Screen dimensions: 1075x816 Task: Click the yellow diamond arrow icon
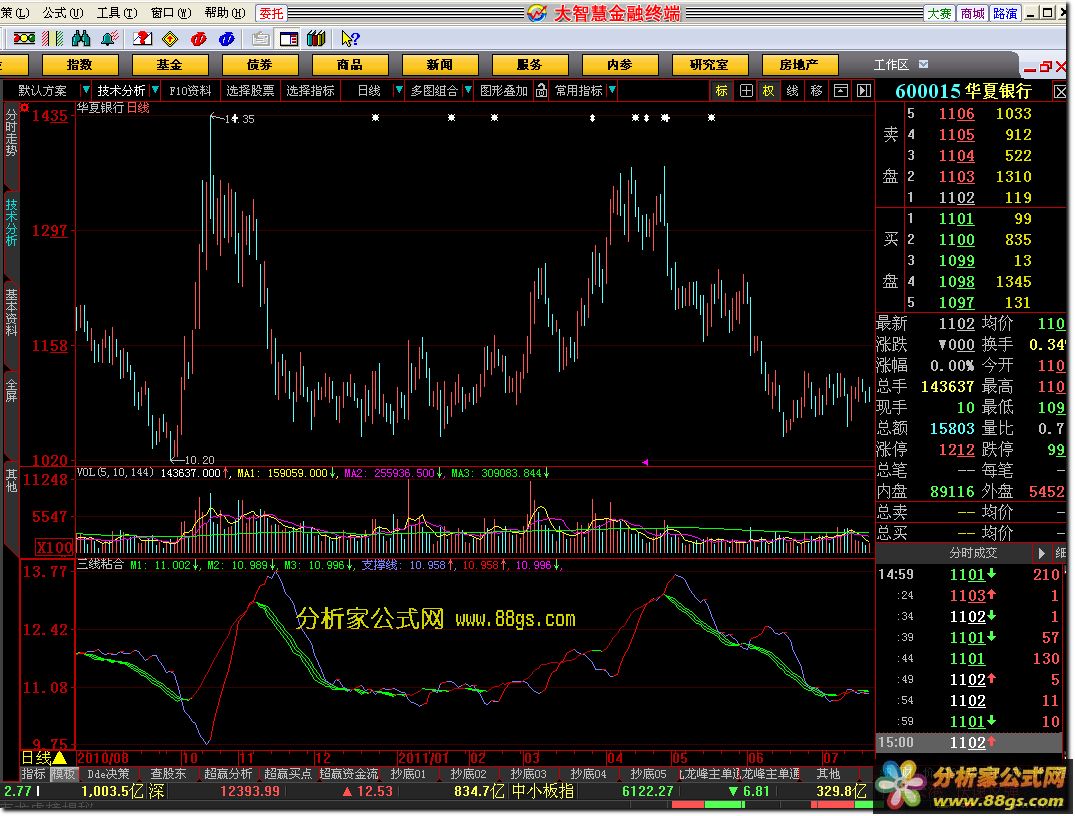(x=170, y=38)
